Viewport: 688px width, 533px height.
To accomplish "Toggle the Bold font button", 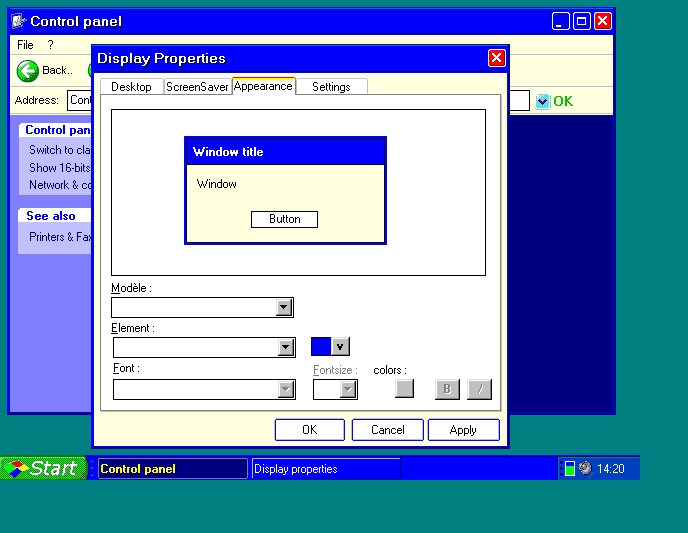I will (x=447, y=389).
